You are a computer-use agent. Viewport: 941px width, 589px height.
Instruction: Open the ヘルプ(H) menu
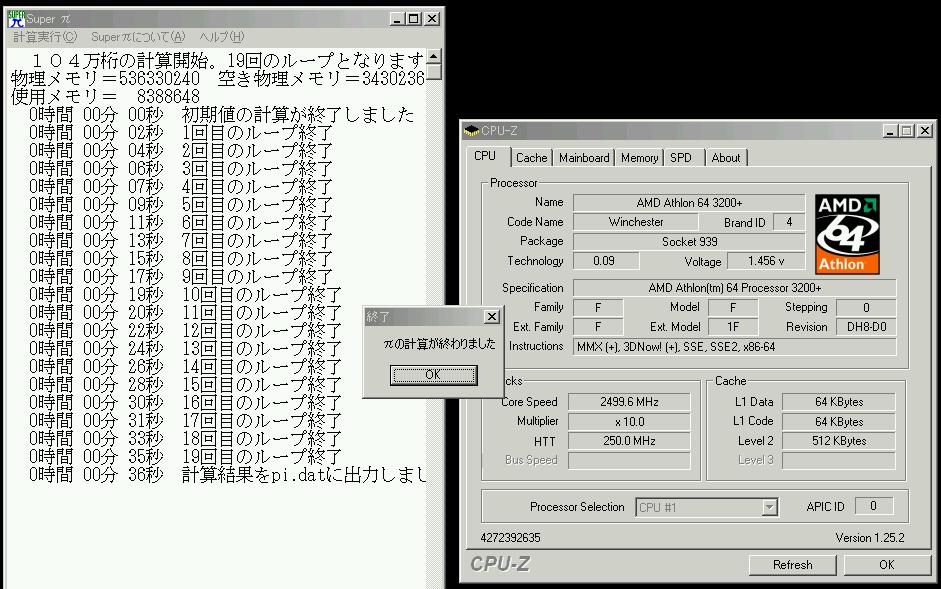pos(221,37)
